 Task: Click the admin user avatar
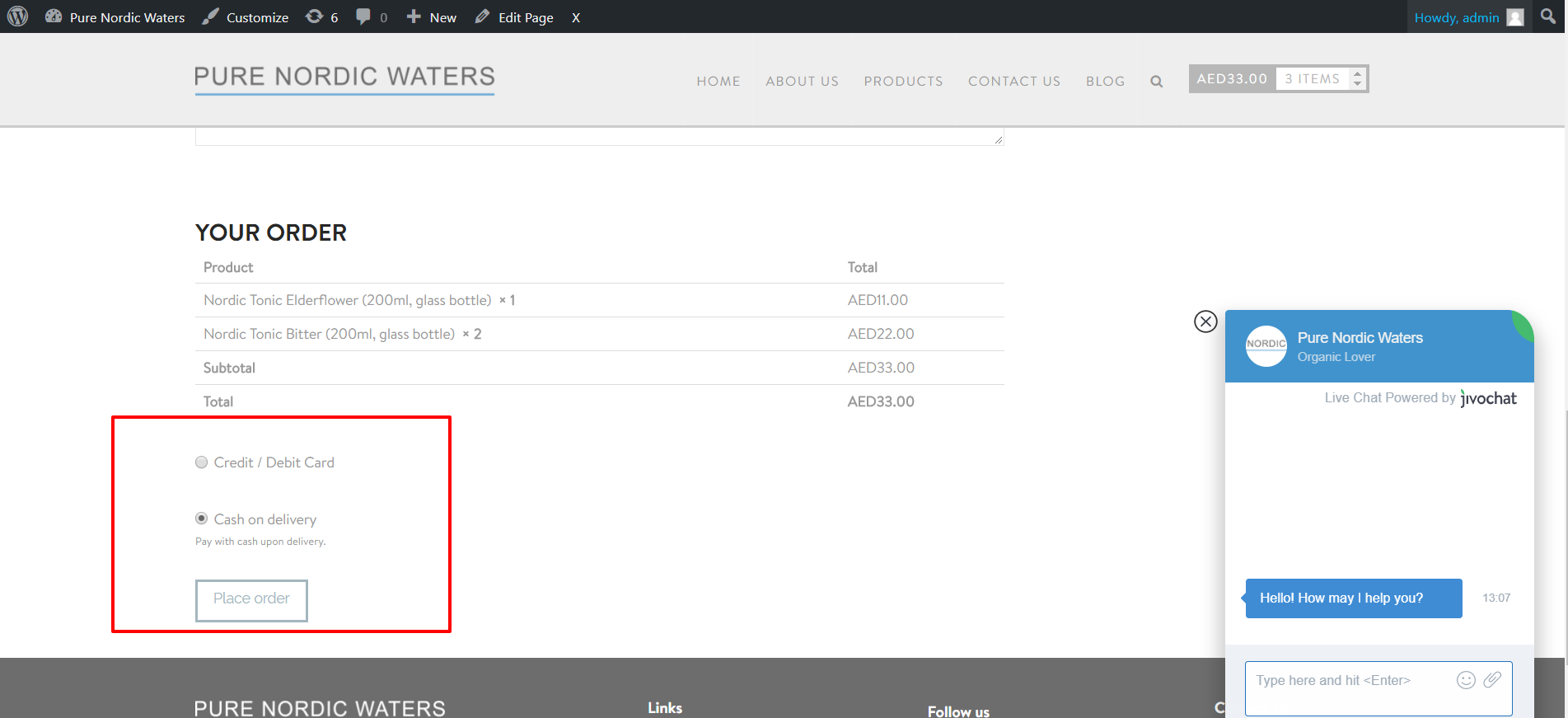(x=1515, y=17)
